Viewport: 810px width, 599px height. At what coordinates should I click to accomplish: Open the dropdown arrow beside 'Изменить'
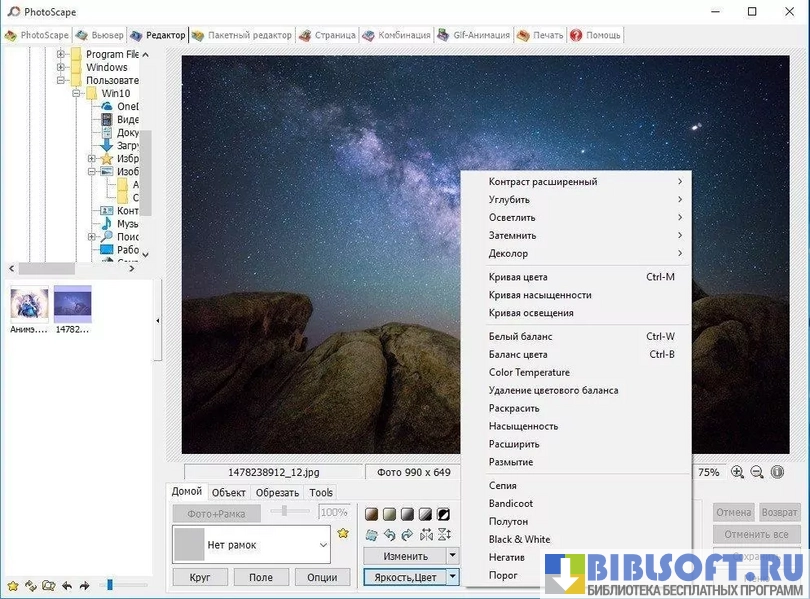pos(452,556)
